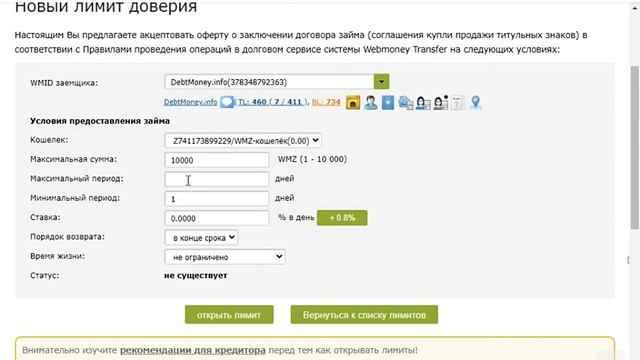Click the 'не существует' status text

196,276
